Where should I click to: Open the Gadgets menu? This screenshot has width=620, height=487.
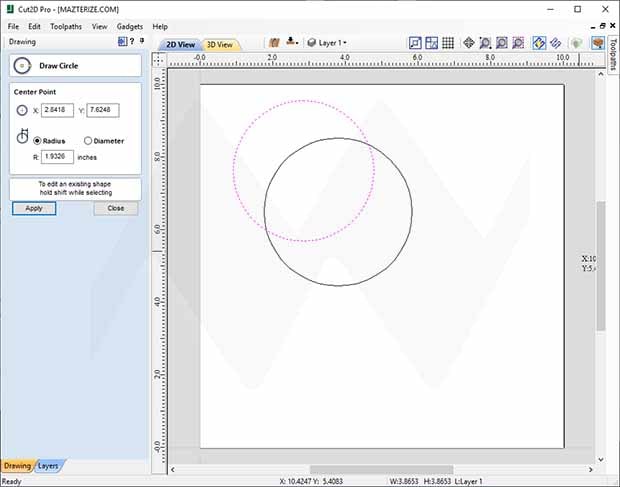pos(130,26)
